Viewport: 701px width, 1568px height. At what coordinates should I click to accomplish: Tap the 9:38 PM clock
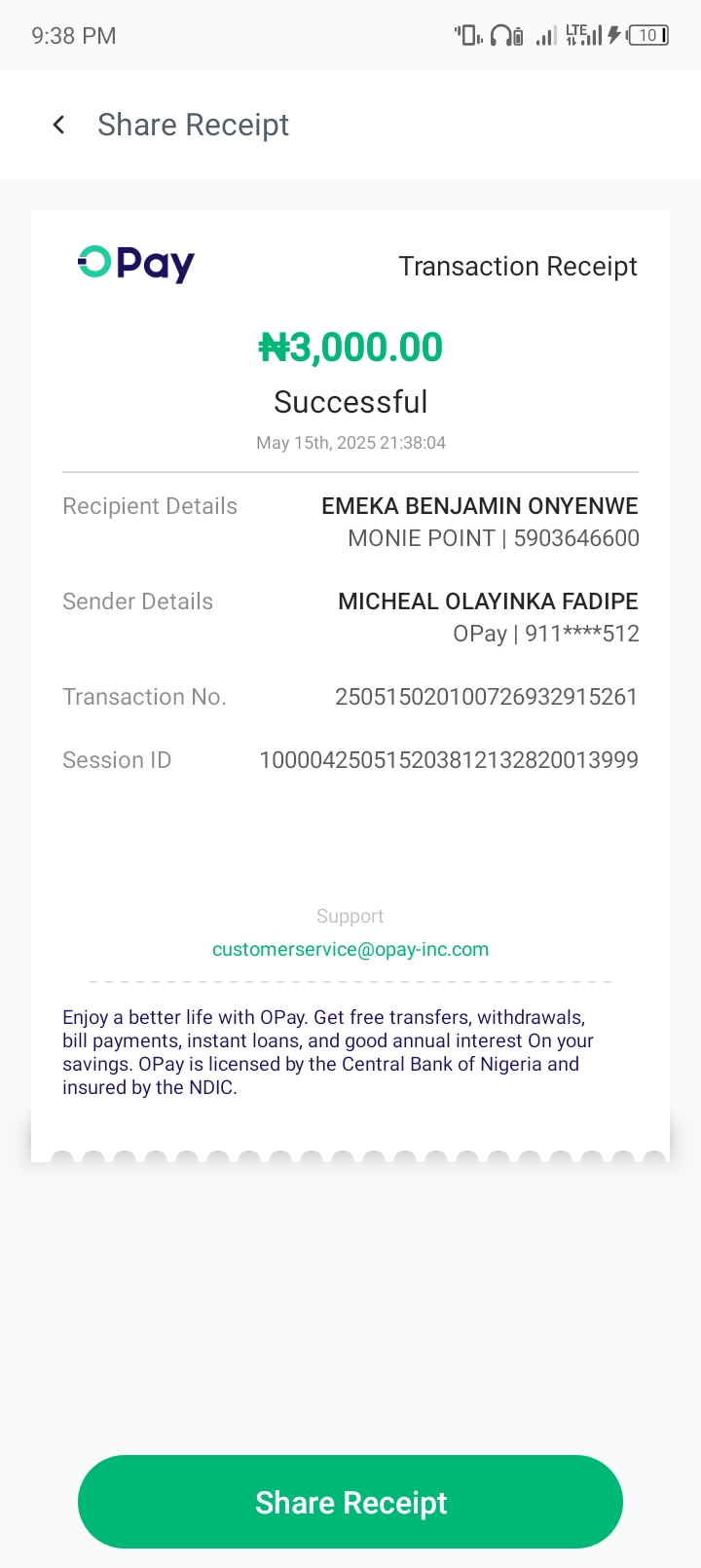74,36
